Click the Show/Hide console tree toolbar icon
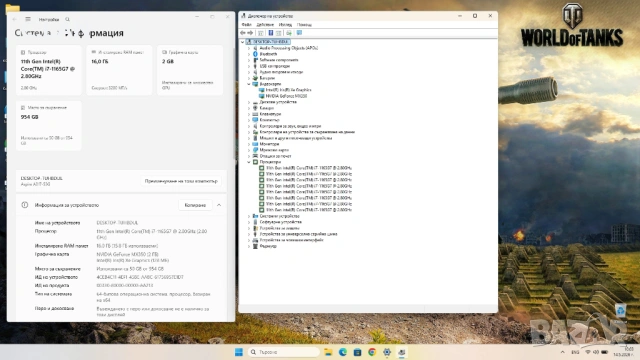 tap(260, 33)
